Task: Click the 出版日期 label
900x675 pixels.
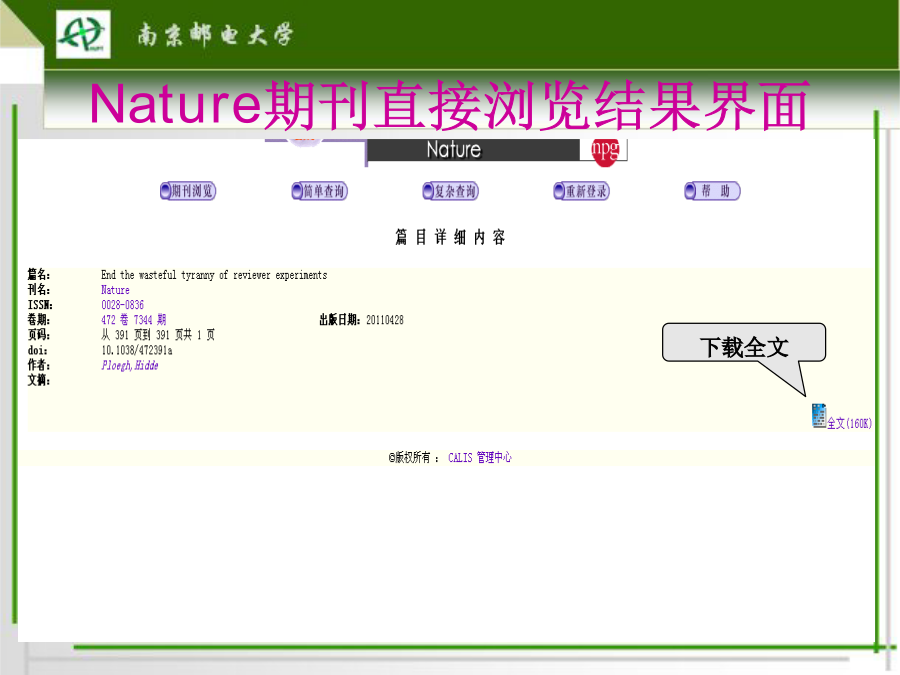Action: coord(341,320)
